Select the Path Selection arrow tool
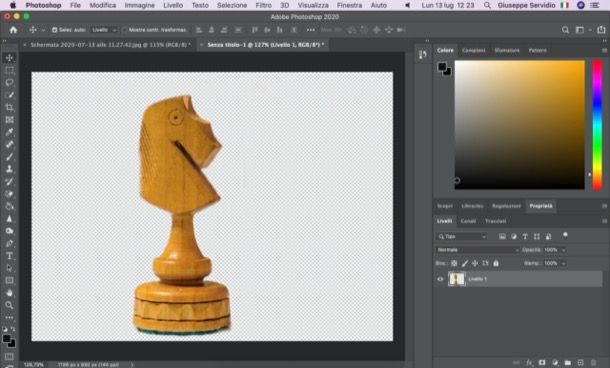 [9, 268]
